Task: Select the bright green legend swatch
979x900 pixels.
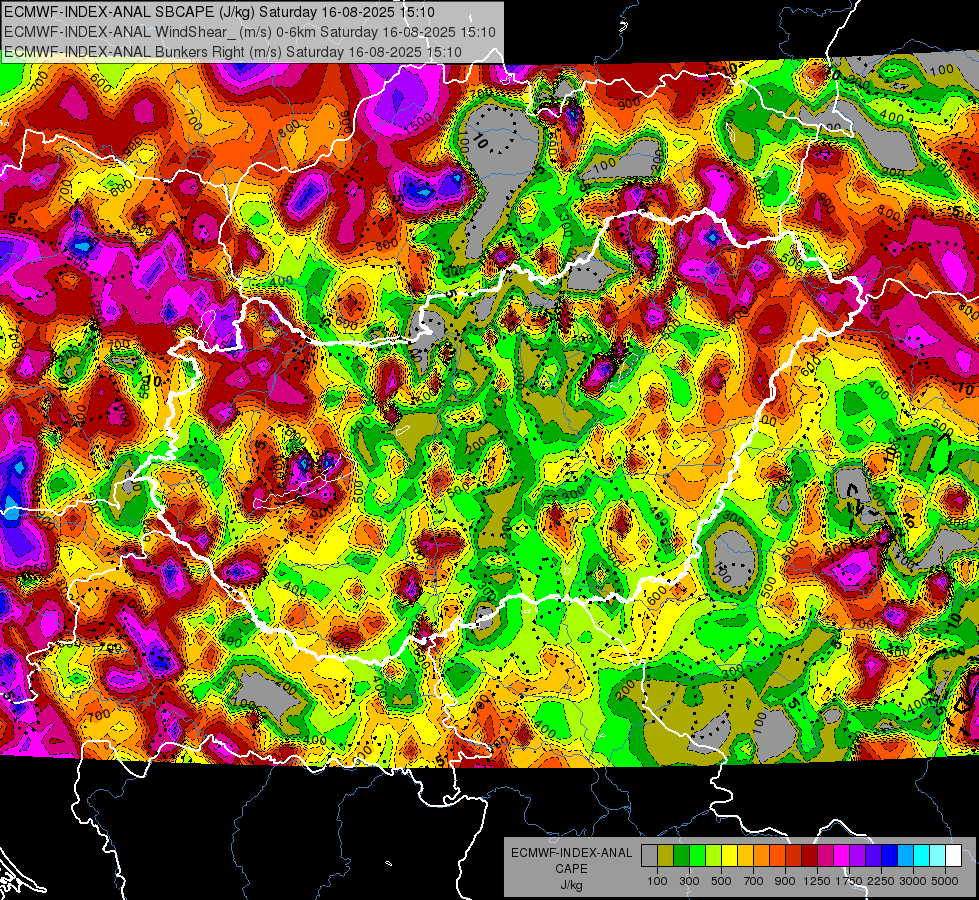Action: 697,855
